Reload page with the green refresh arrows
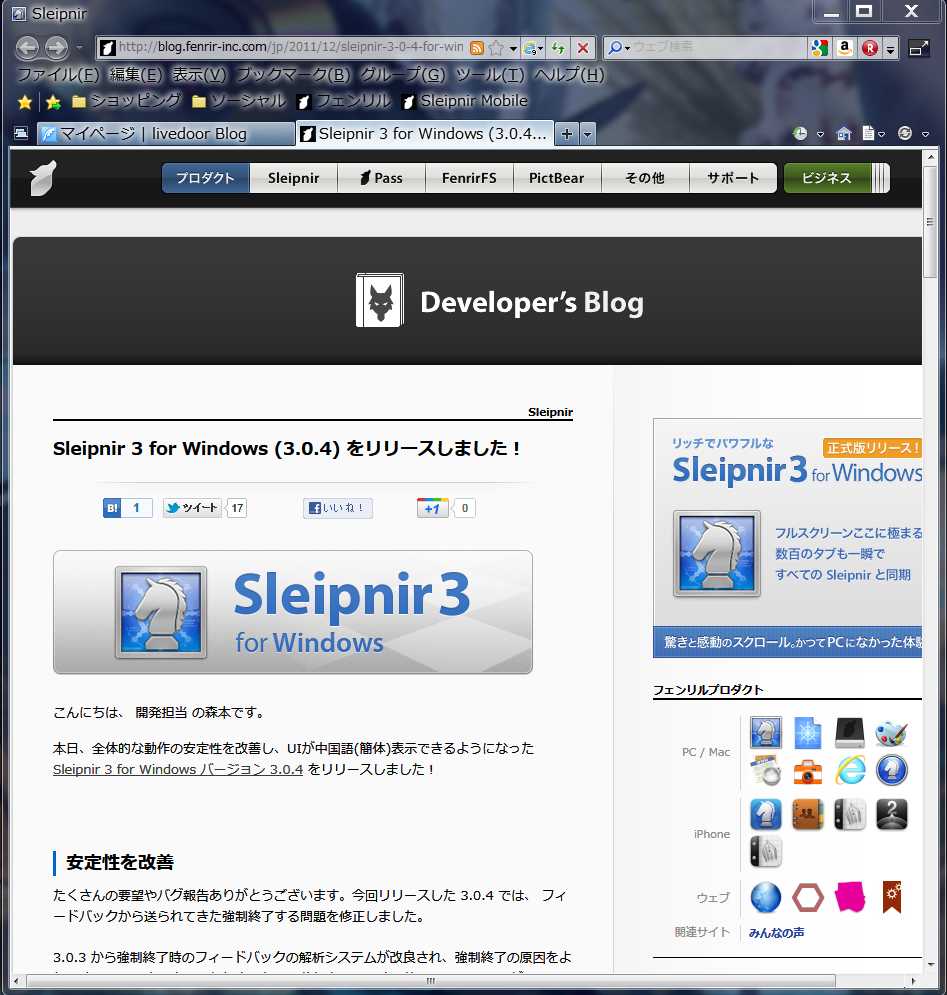Screen dimensions: 947x995 559,48
